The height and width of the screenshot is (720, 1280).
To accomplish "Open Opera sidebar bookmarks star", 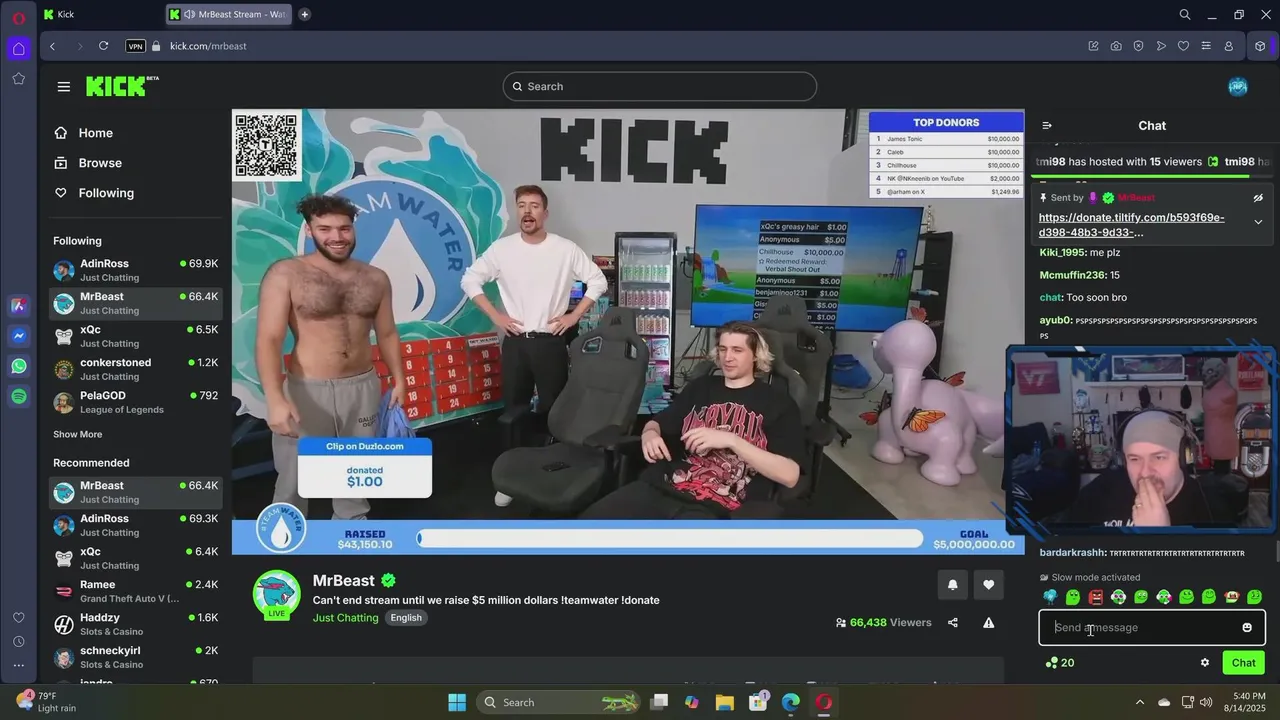I will (x=19, y=78).
